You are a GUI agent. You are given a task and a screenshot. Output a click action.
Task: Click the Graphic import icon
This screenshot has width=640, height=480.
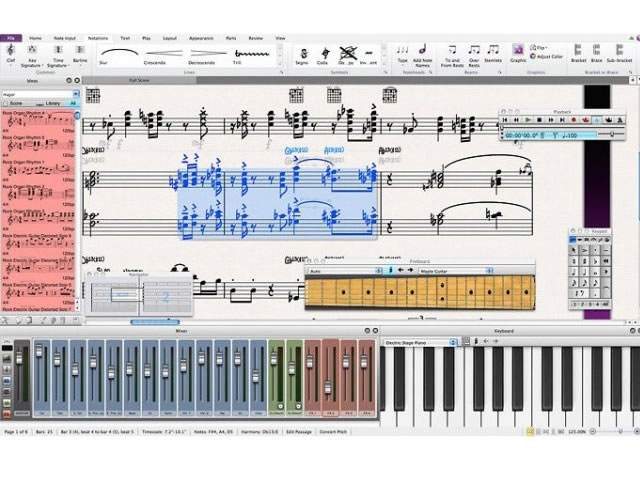518,50
